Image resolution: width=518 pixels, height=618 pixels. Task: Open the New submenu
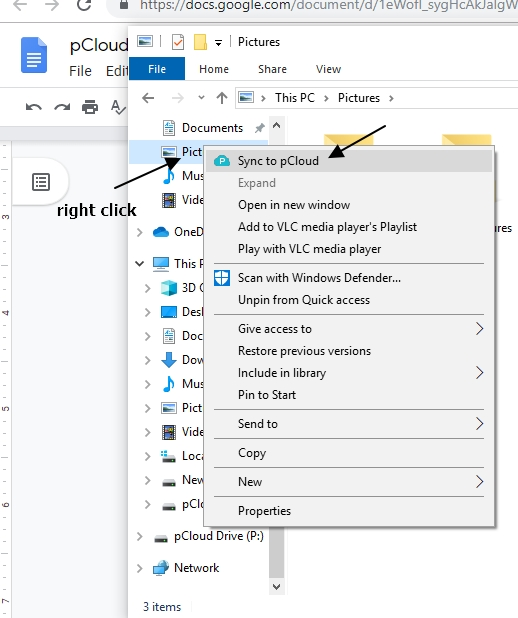point(349,482)
